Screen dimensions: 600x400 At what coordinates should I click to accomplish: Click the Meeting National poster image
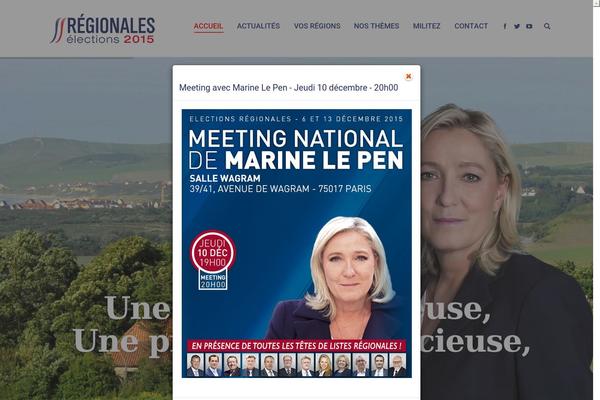pyautogui.click(x=297, y=243)
